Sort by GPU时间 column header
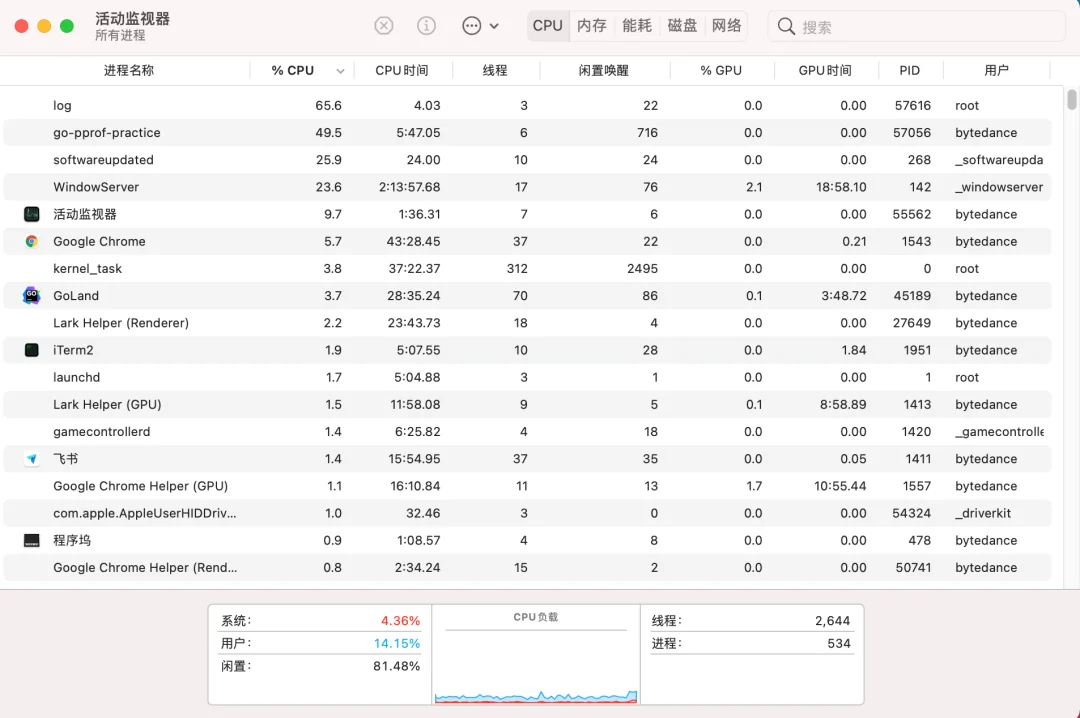This screenshot has width=1080, height=718. point(825,70)
